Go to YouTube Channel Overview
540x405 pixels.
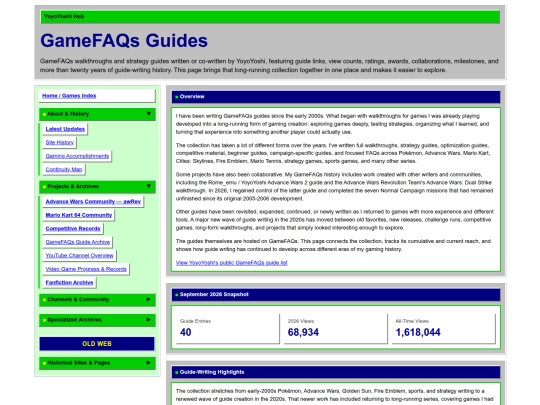pos(79,256)
